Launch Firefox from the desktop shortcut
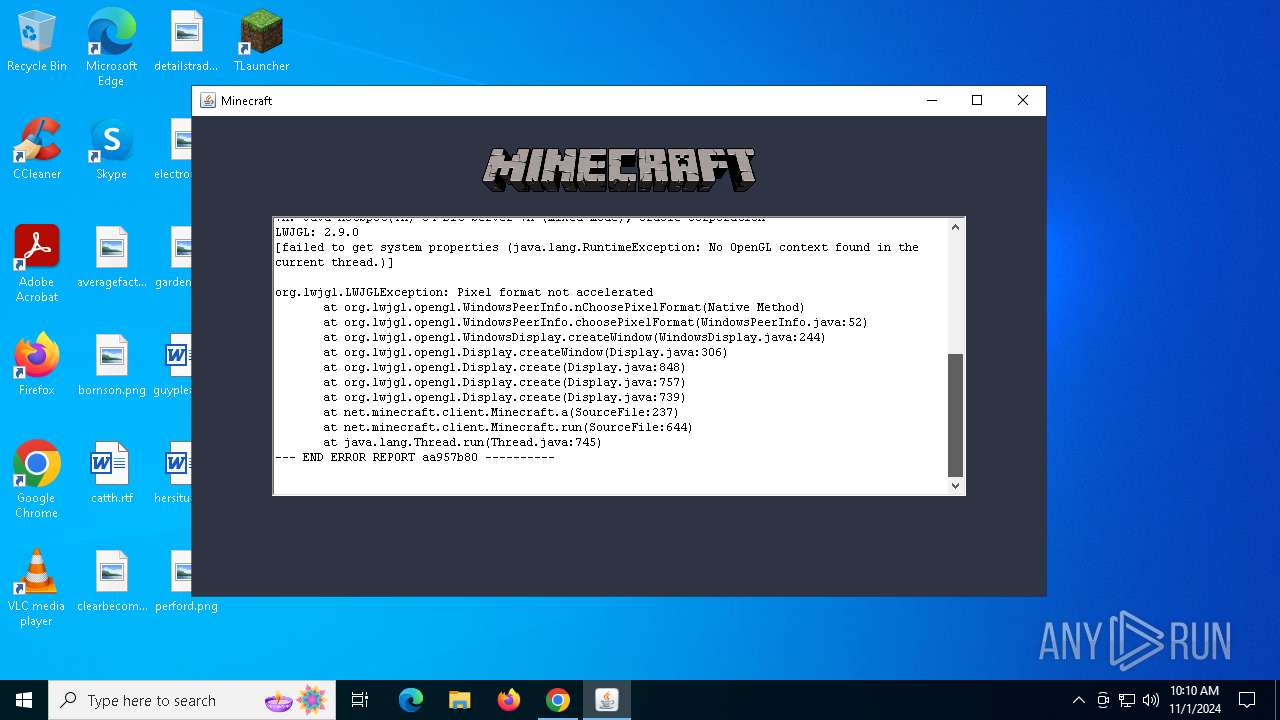 pos(37,366)
